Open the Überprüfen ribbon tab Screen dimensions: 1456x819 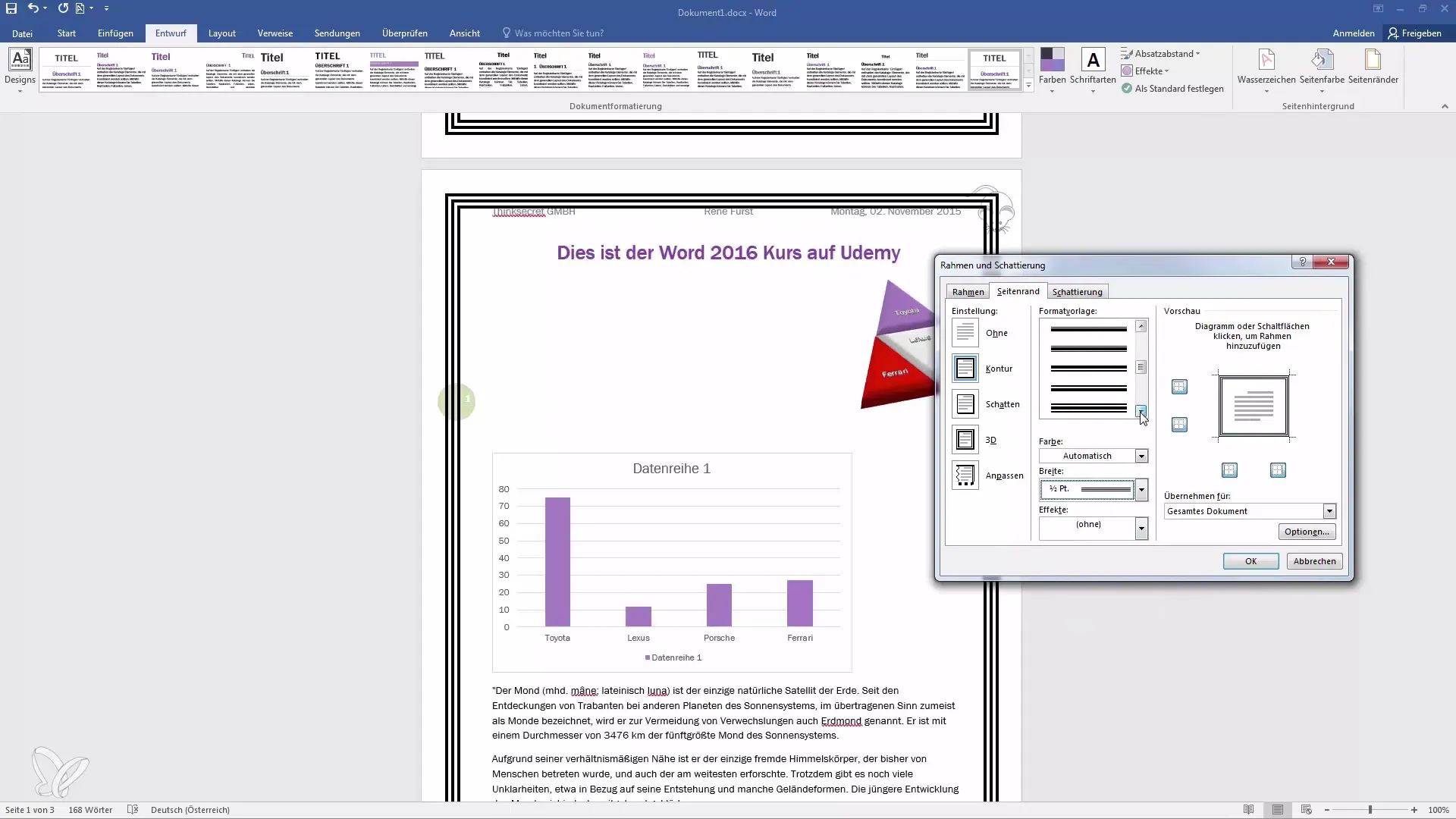pyautogui.click(x=405, y=33)
